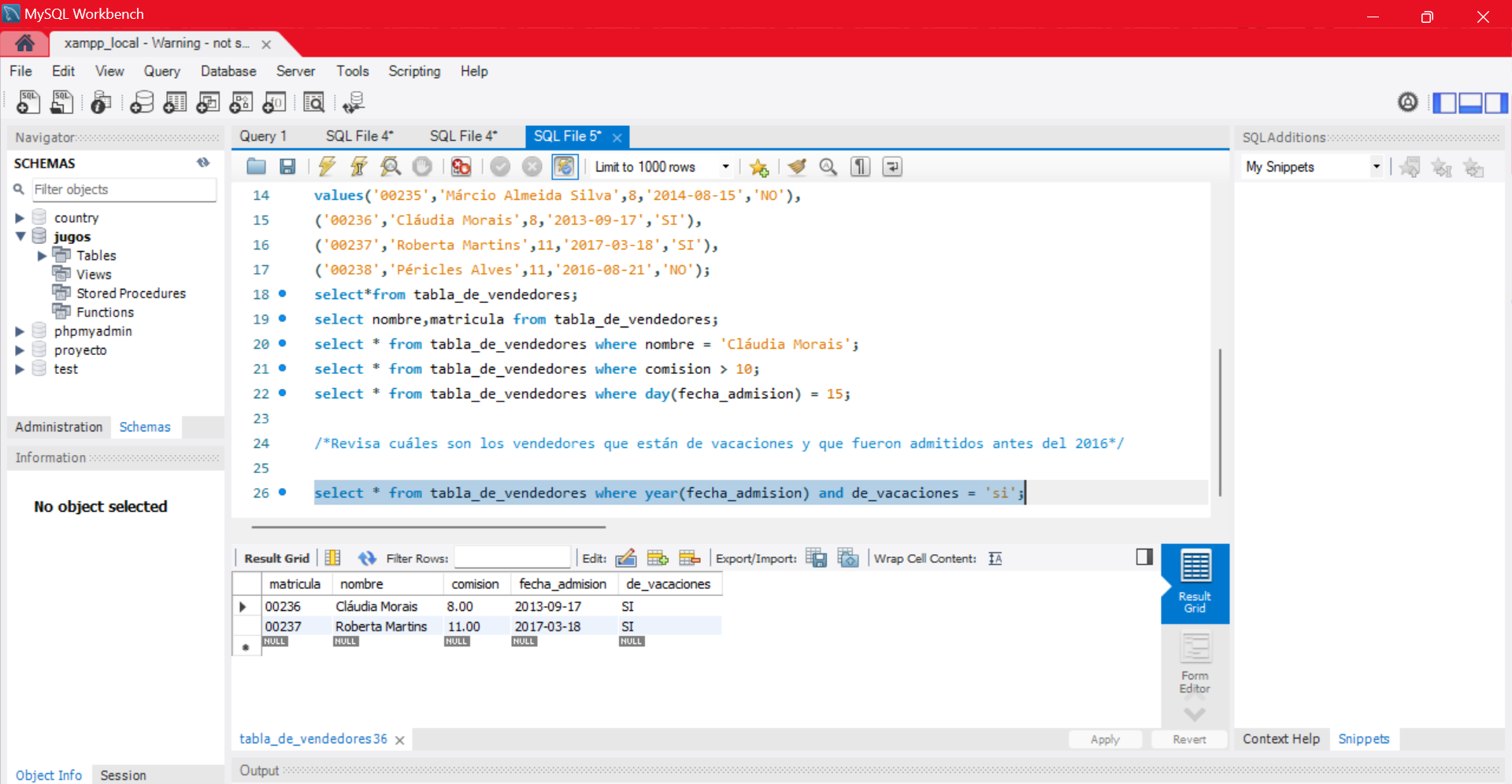Search table data toolbar icon
The height and width of the screenshot is (784, 1512).
point(313,102)
